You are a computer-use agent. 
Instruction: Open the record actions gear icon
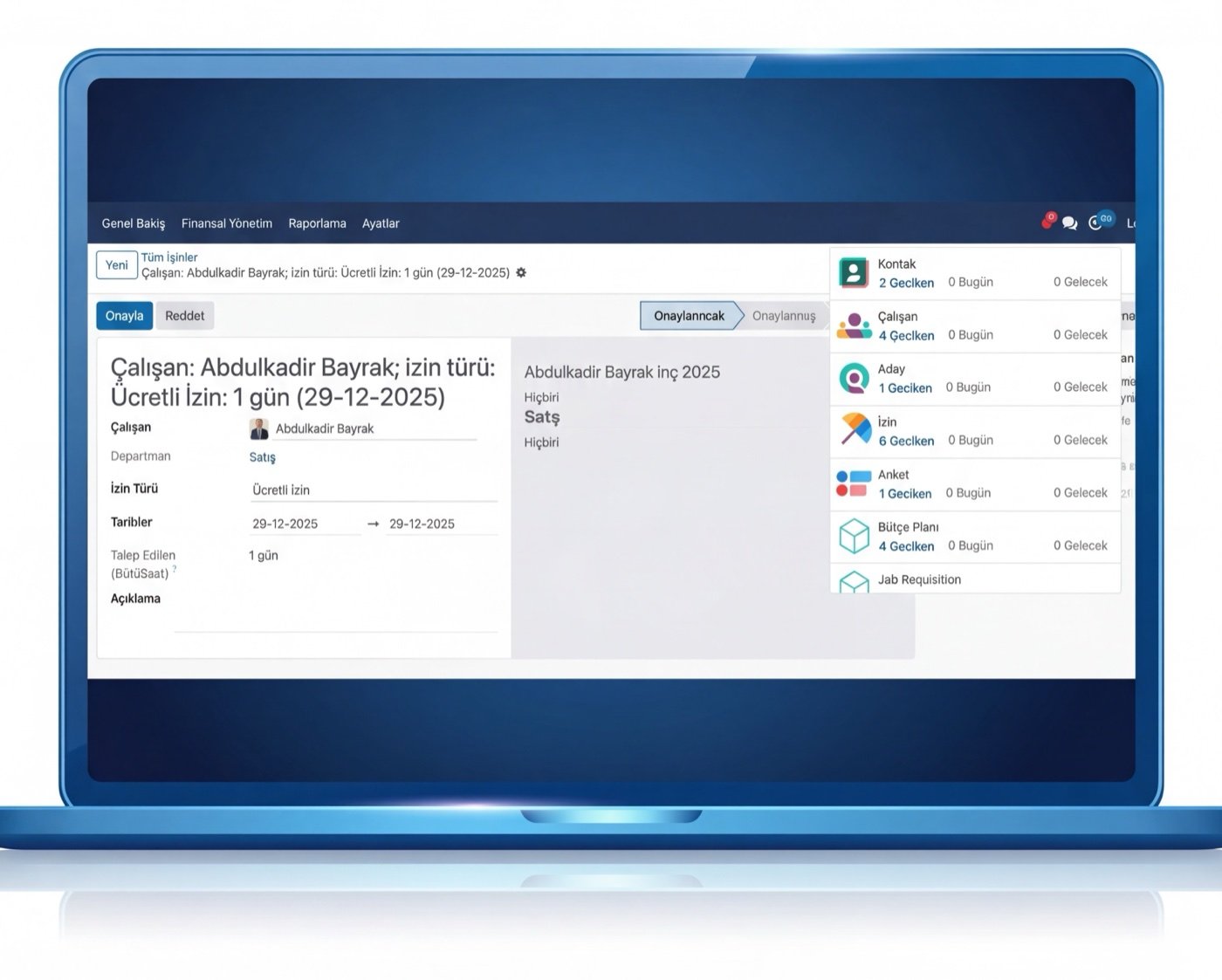click(521, 272)
